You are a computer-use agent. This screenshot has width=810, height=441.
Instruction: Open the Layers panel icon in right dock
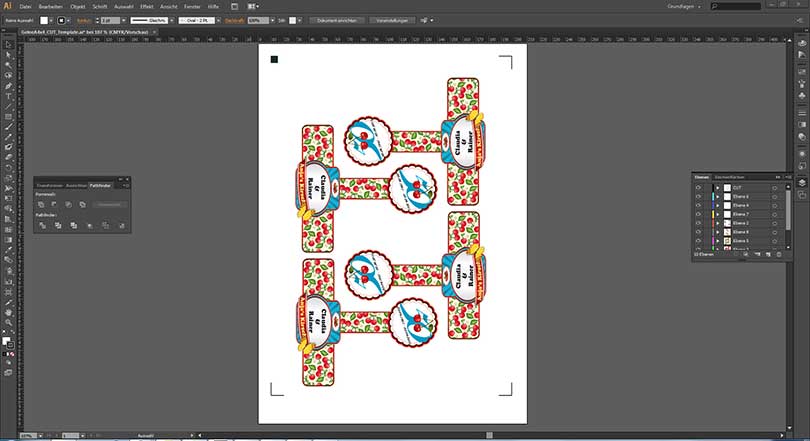pos(801,183)
